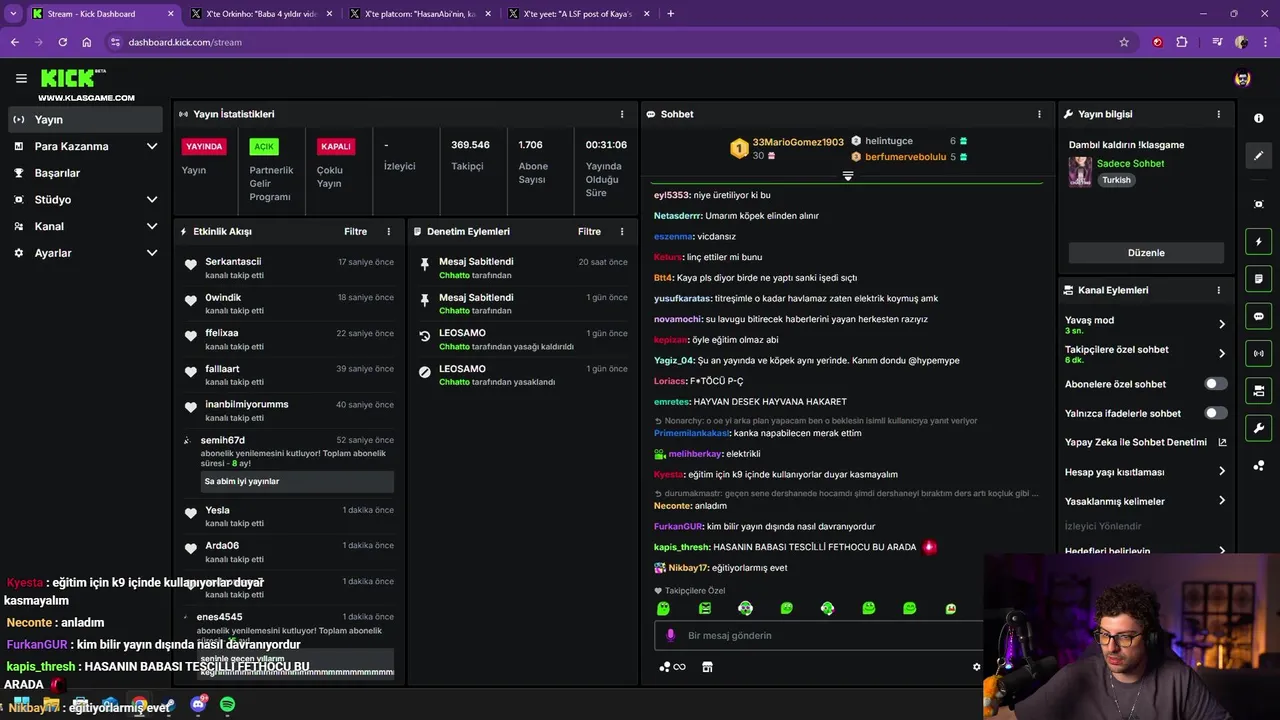Switch to the X'te platcom browser tab
1280x720 pixels.
point(420,14)
